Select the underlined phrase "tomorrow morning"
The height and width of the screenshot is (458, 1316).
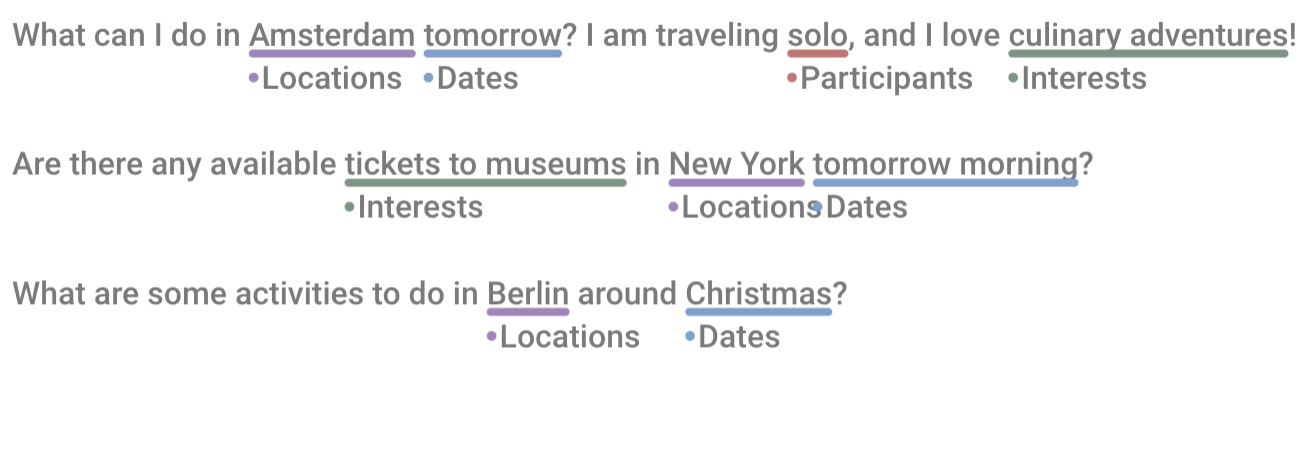tap(945, 165)
